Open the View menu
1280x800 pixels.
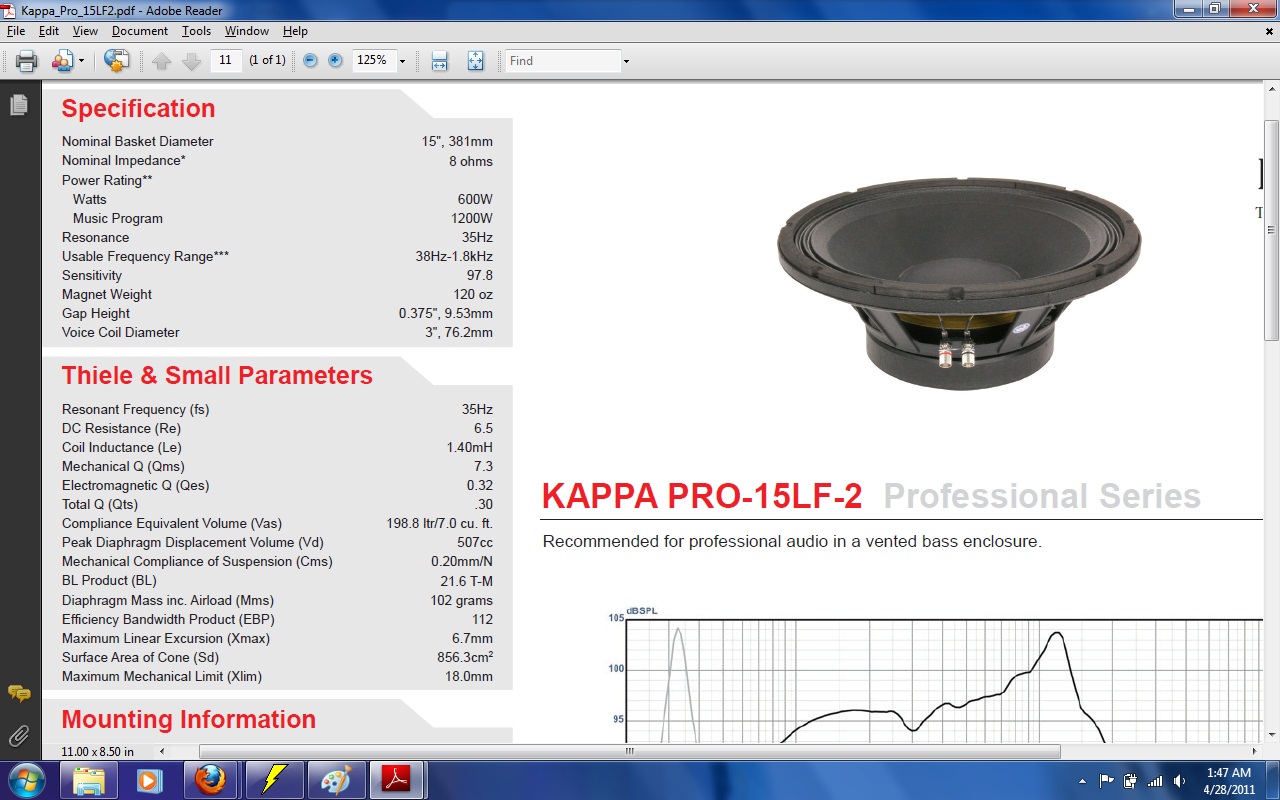tap(85, 31)
